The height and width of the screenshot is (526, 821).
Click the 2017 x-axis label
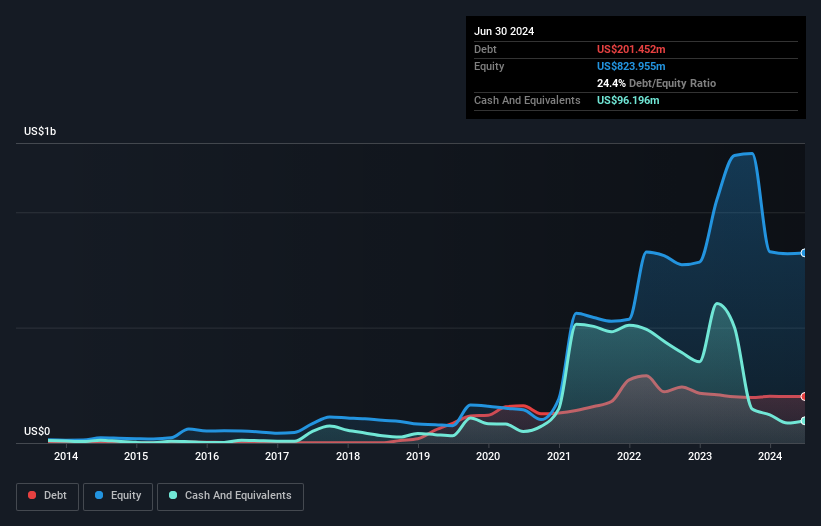tap(277, 456)
